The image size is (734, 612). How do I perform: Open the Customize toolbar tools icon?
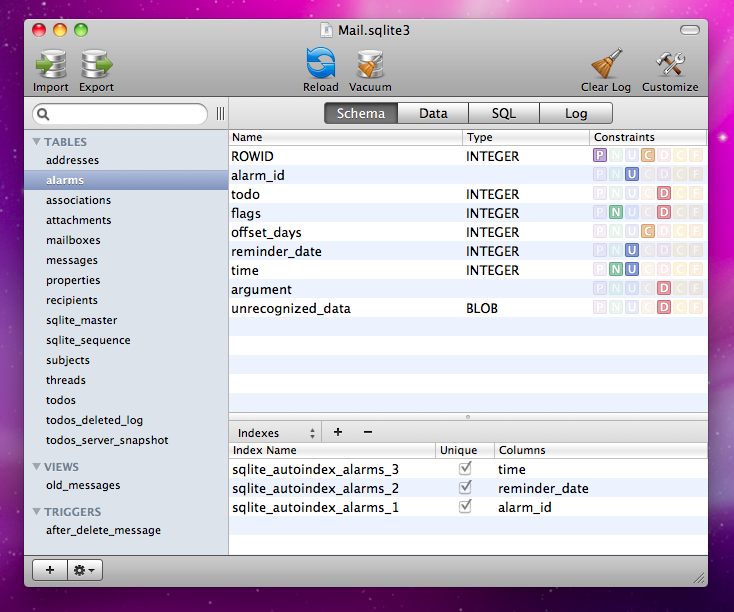670,64
